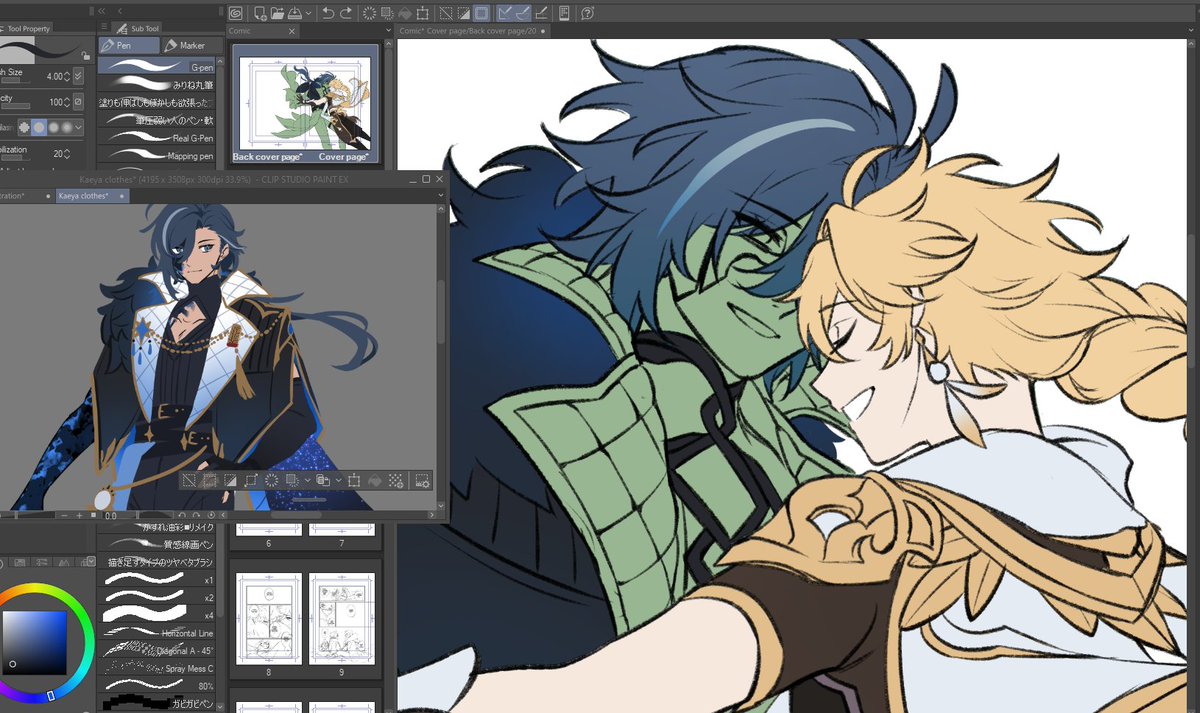Screen dimensions: 1200x713
Task: Click Invert selected area icon in top bar
Action: pos(464,13)
